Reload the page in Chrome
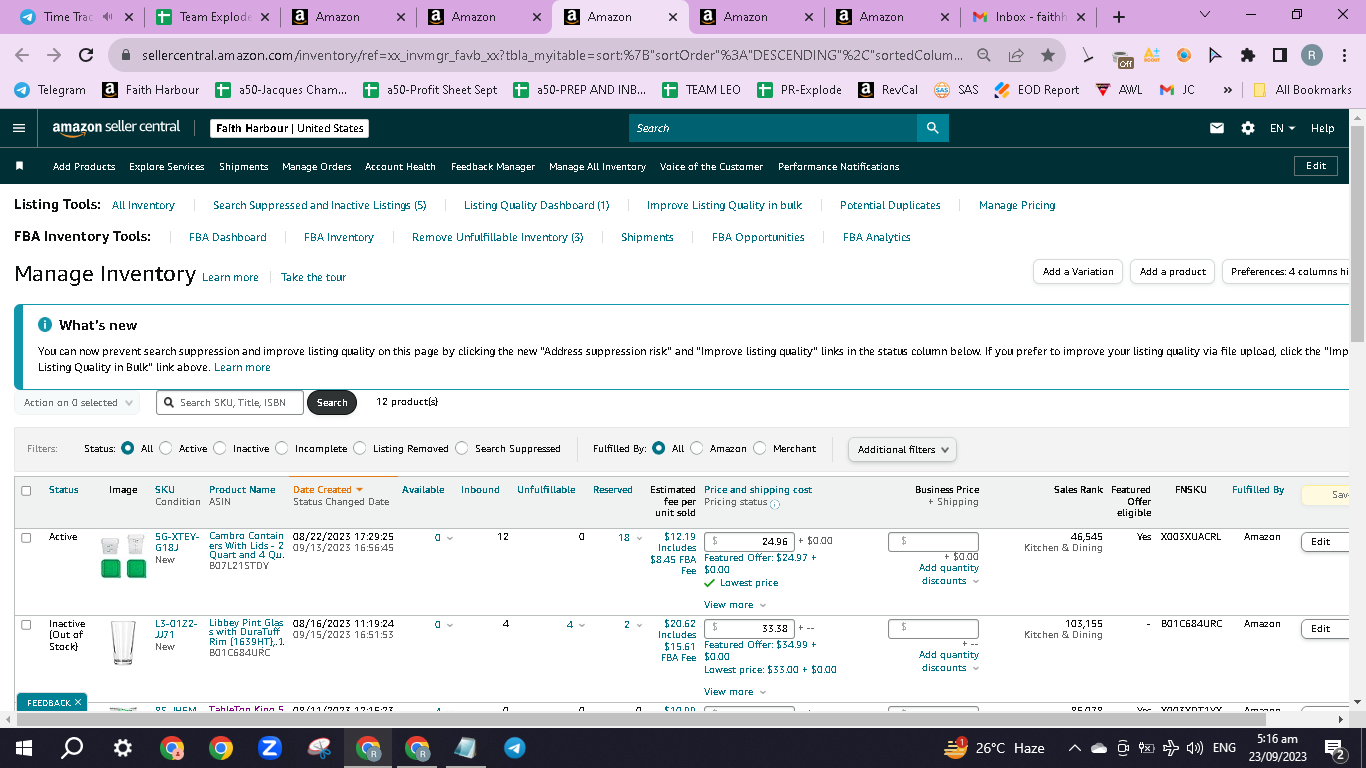This screenshot has height=768, width=1366. pyautogui.click(x=86, y=55)
